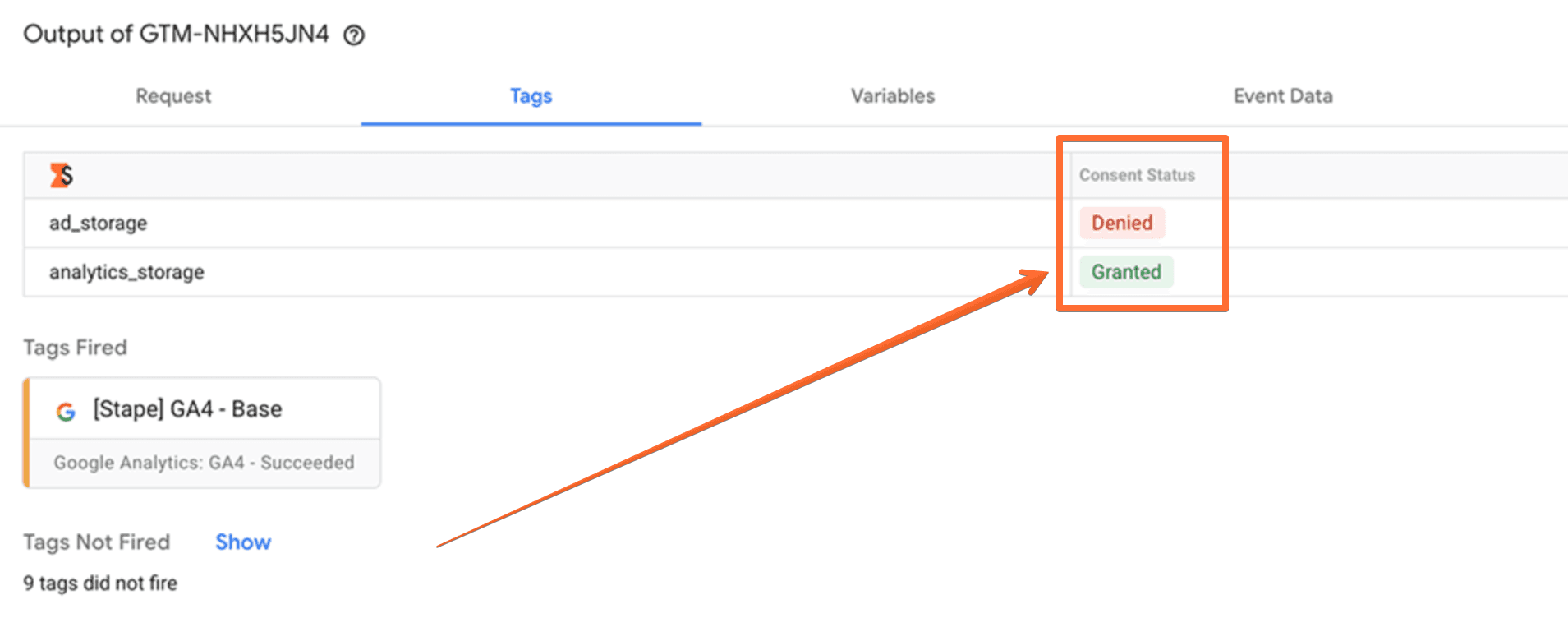
Task: Click the Tags Fired section heading
Action: point(75,348)
